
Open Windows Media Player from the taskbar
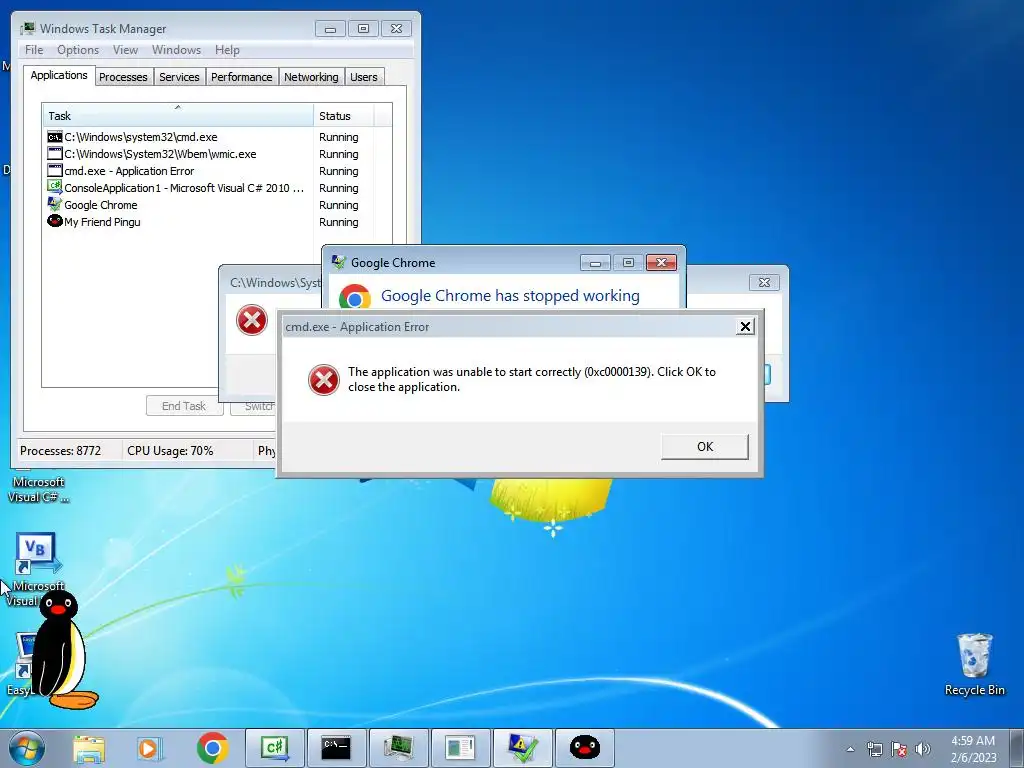click(150, 748)
